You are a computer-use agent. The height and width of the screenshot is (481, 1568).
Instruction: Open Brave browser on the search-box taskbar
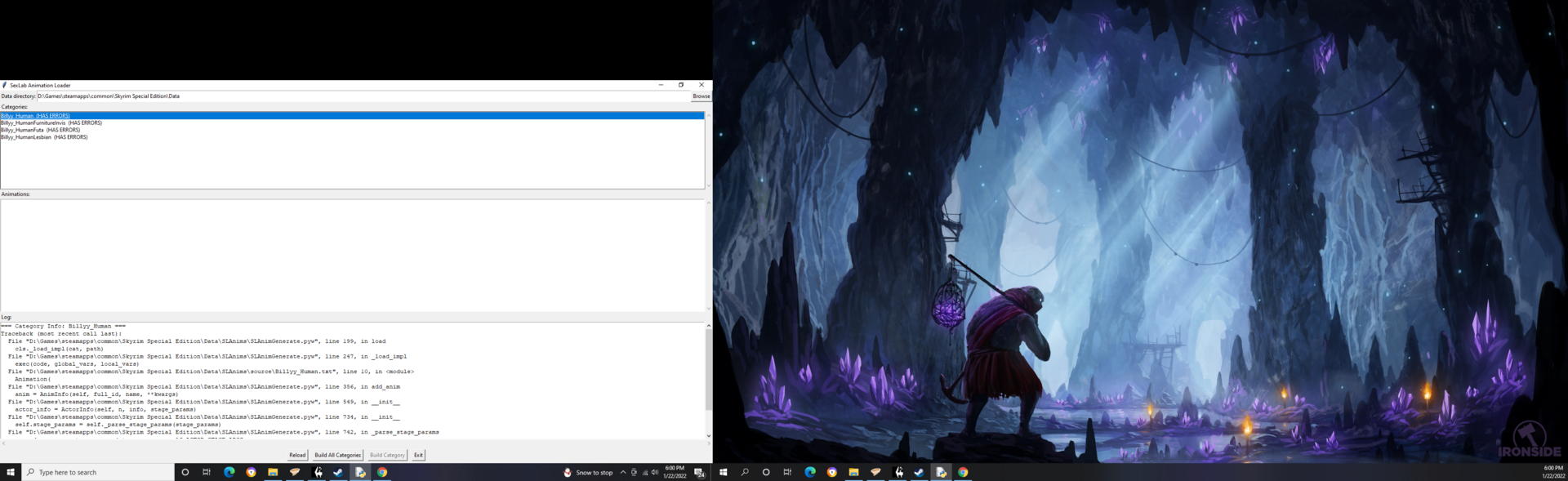coord(251,472)
